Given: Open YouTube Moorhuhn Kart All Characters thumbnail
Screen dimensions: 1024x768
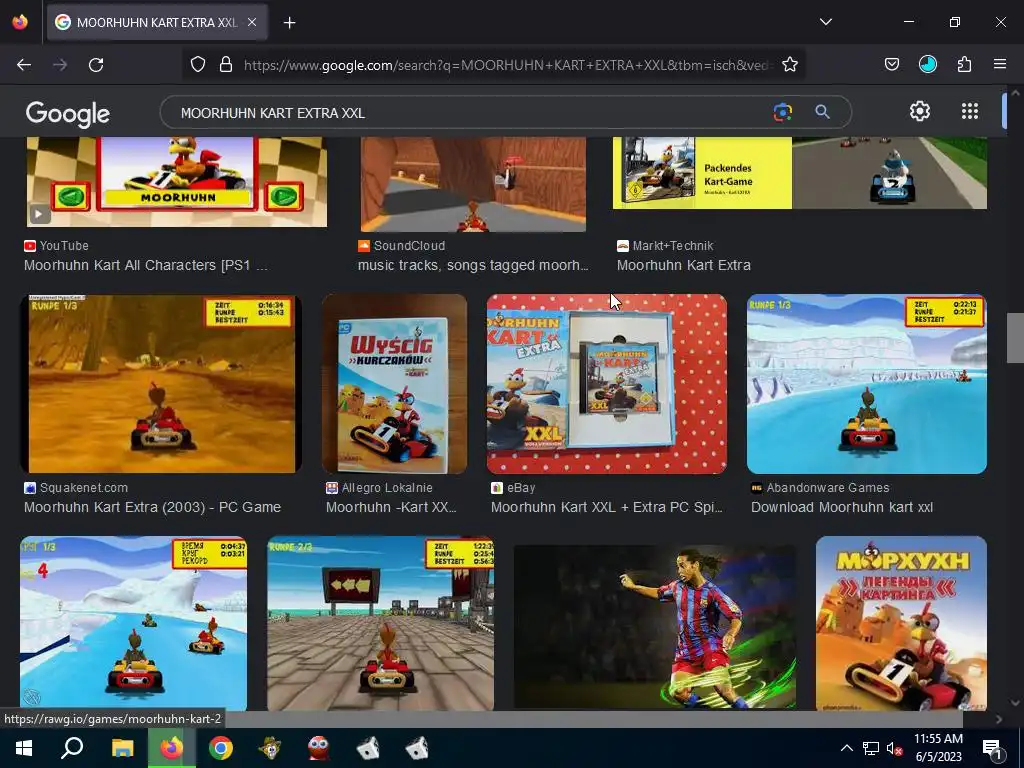Looking at the screenshot, I should [x=176, y=182].
